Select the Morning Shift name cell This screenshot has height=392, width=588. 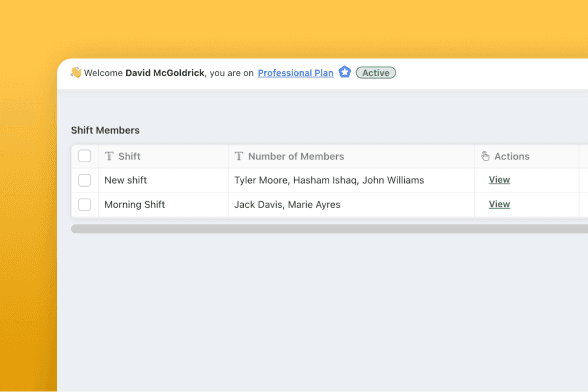[163, 205]
